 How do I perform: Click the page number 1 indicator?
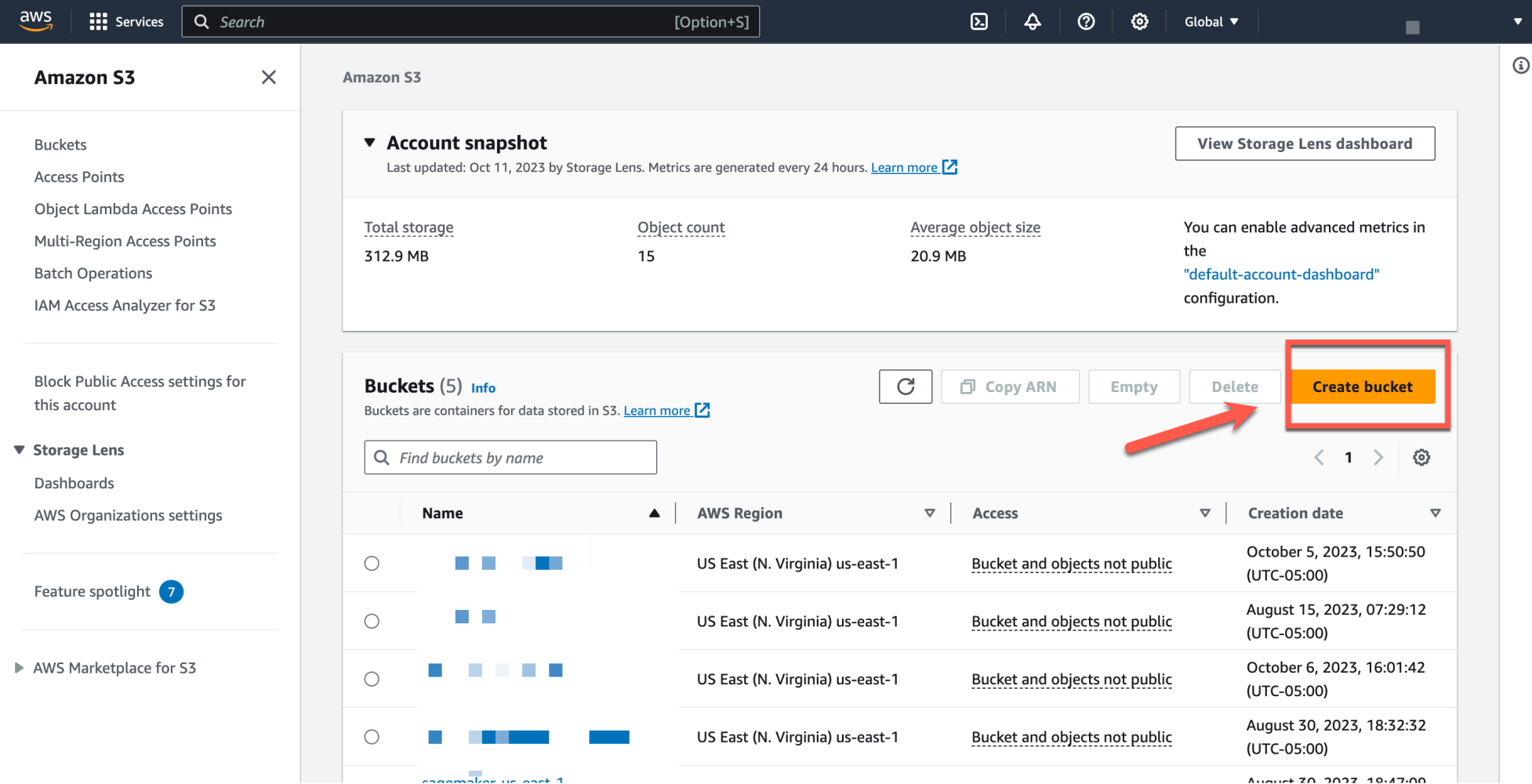1349,457
